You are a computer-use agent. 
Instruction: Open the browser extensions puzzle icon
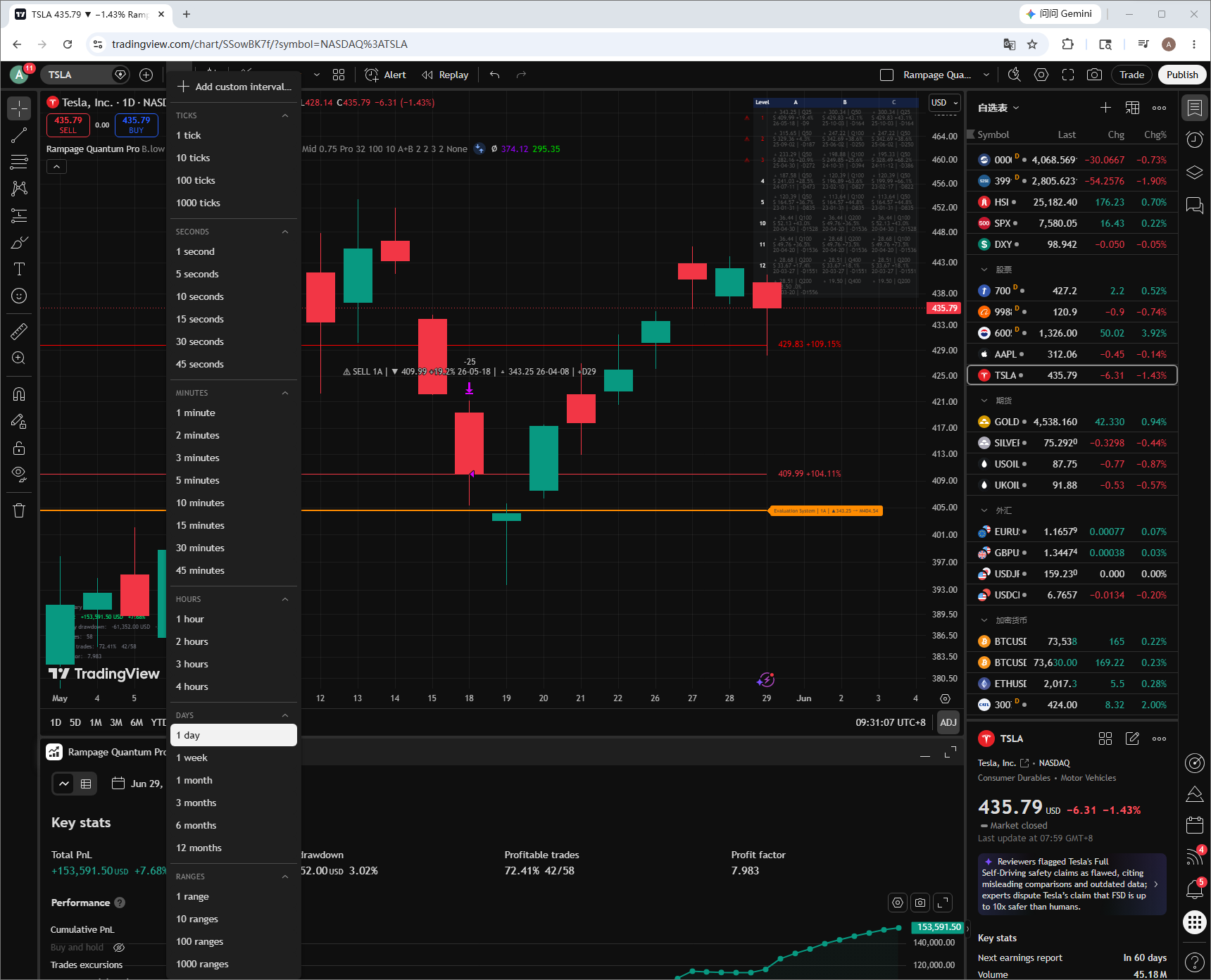[x=1067, y=44]
